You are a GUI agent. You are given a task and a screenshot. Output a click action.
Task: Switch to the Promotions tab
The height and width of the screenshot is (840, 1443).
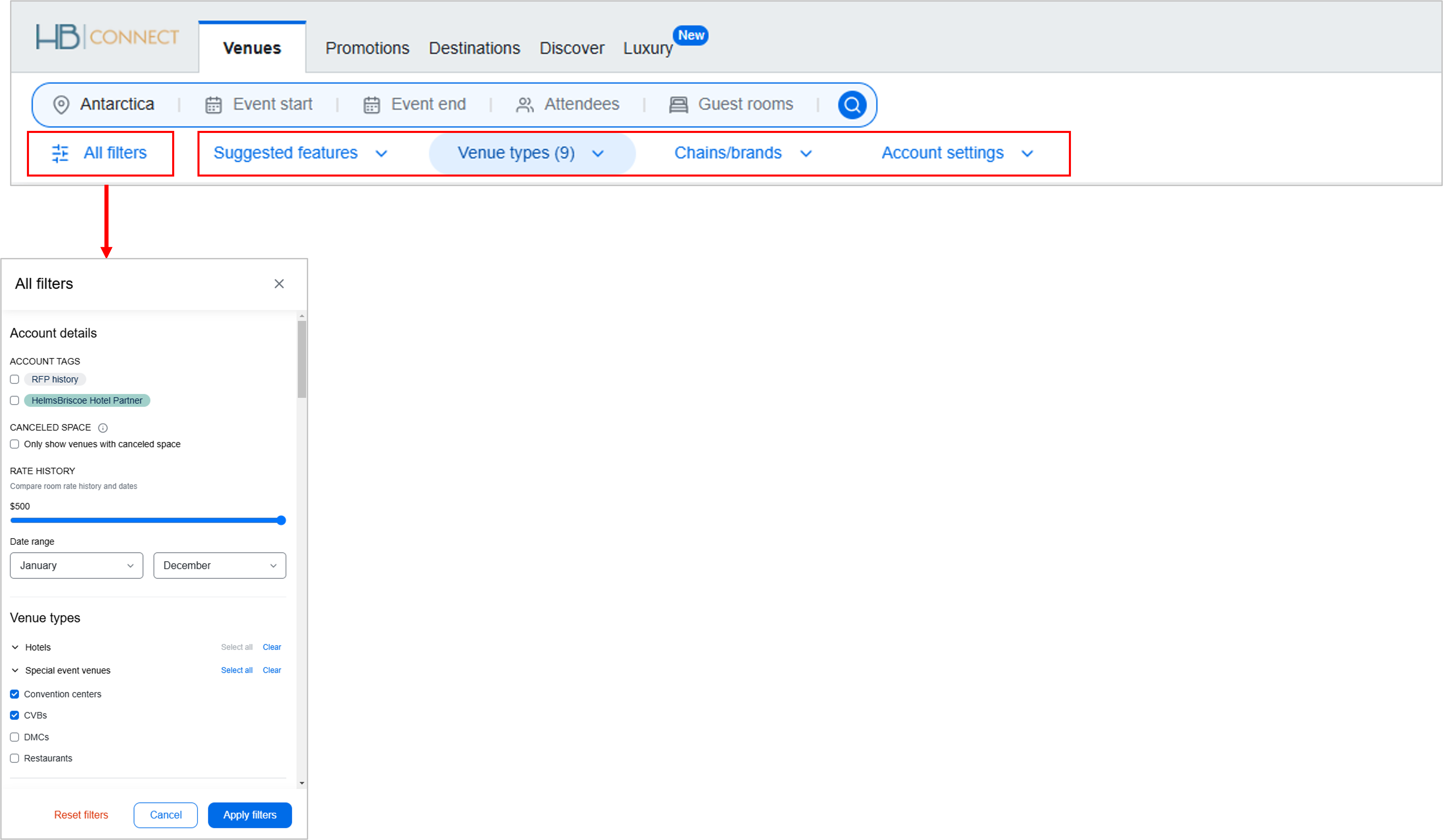click(367, 48)
